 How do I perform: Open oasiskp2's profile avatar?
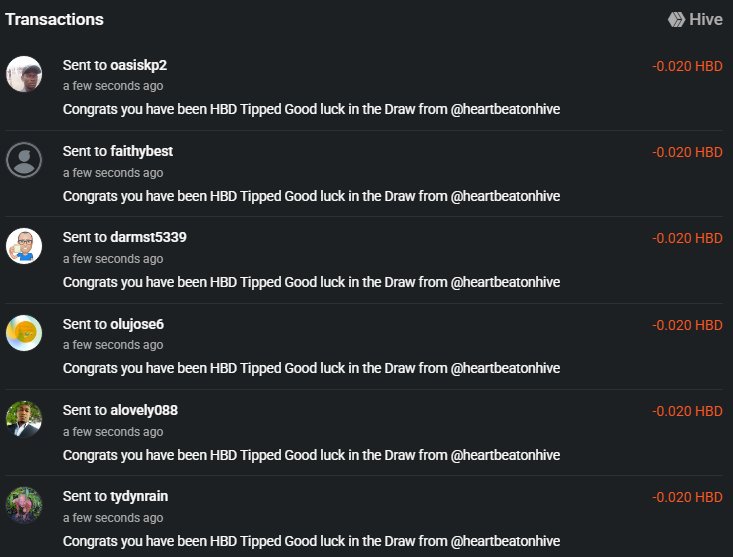(x=24, y=74)
